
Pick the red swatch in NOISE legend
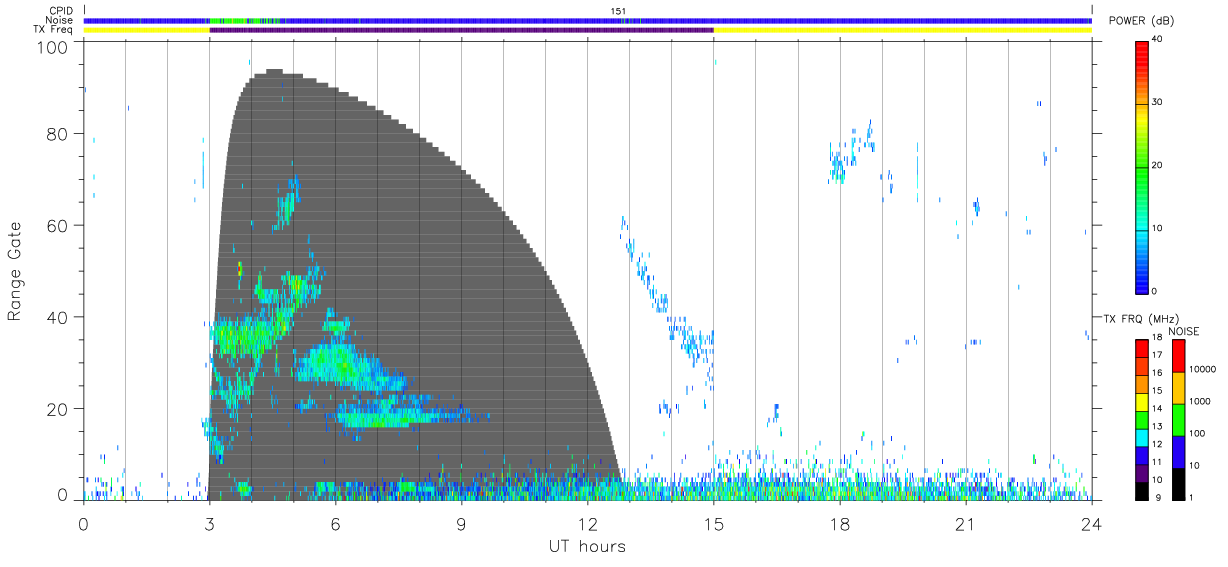[x=1178, y=356]
